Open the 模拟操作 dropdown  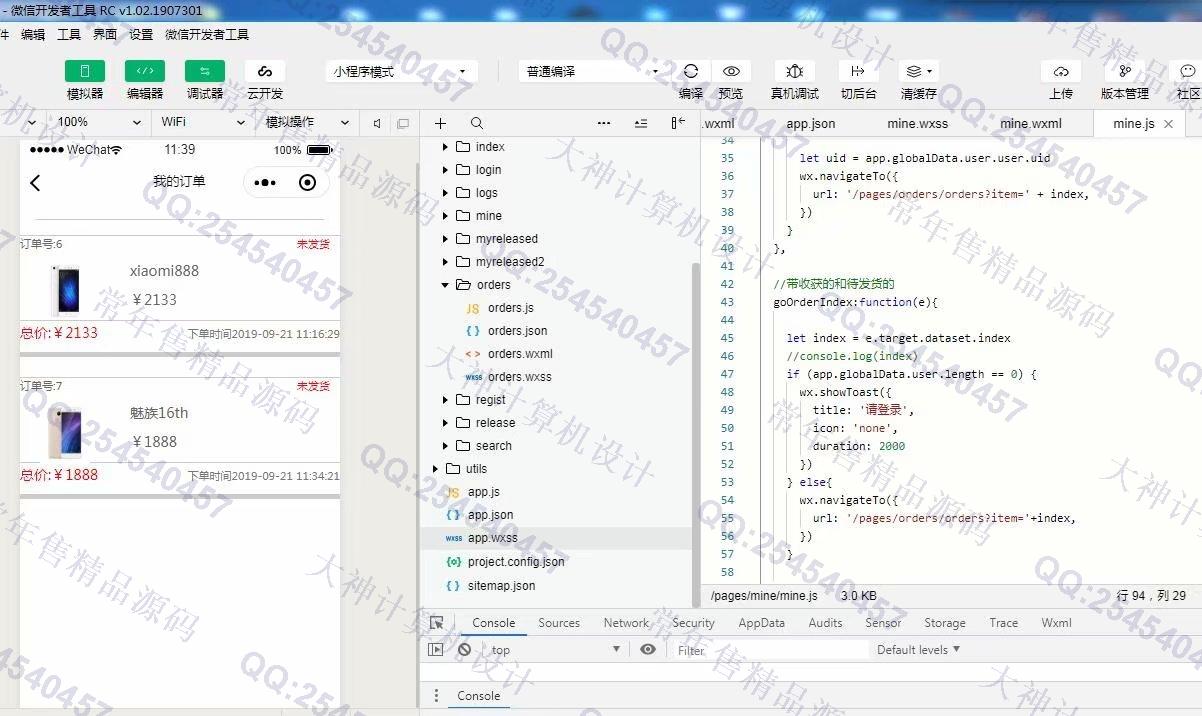306,122
